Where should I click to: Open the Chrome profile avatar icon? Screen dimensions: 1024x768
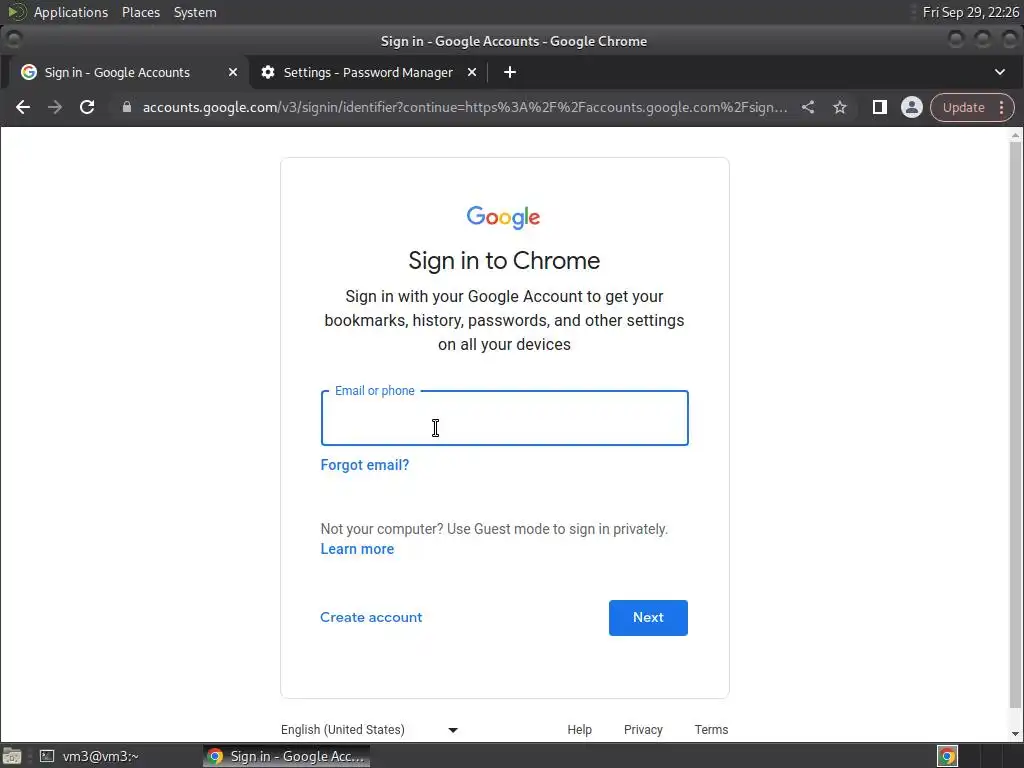tap(912, 107)
